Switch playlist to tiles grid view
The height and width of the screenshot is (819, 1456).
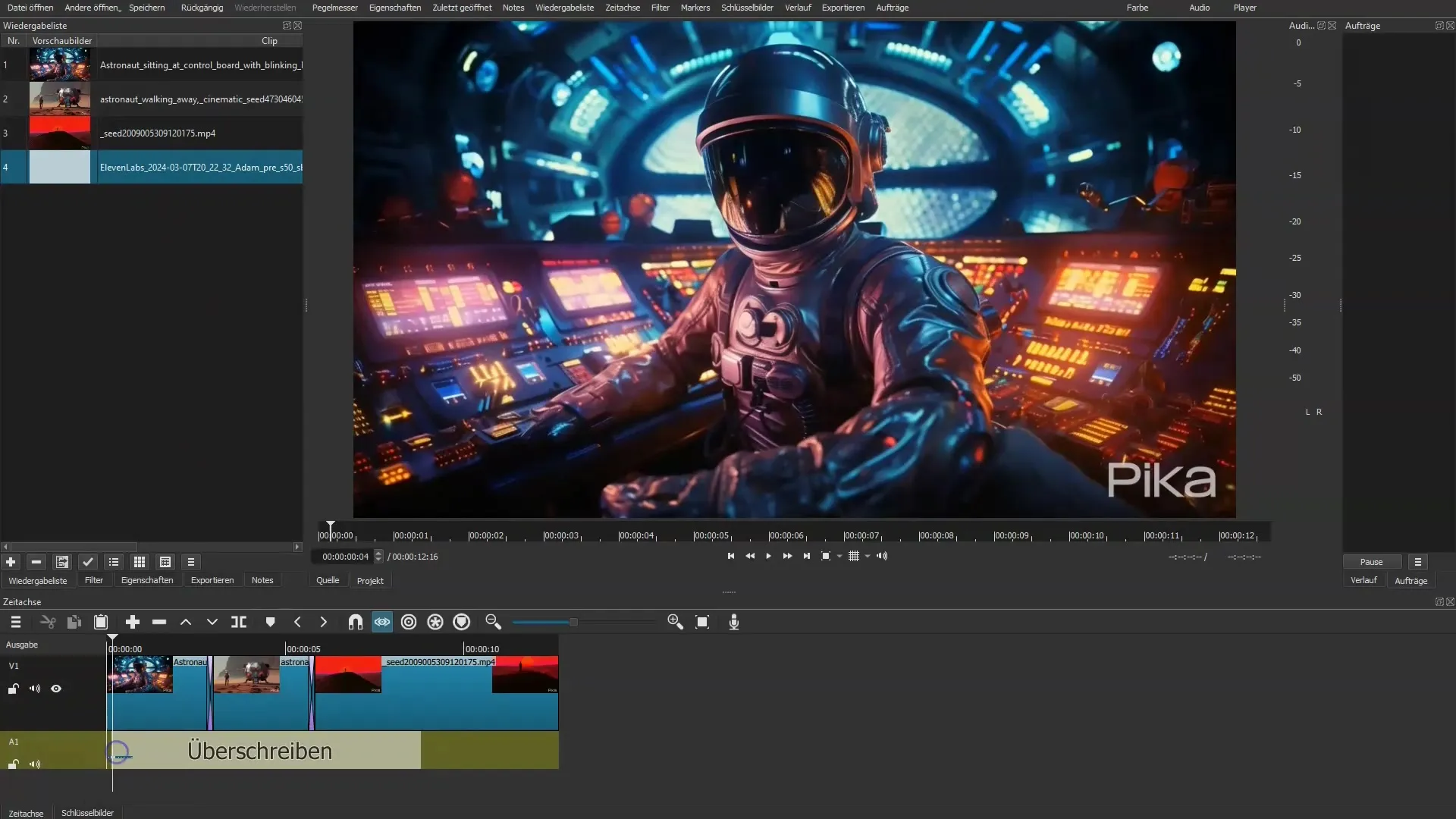[x=140, y=562]
